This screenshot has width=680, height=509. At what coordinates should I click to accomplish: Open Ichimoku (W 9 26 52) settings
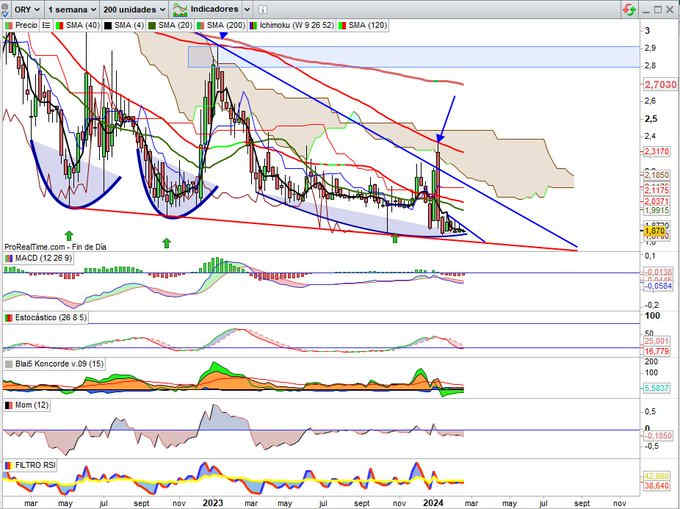pyautogui.click(x=292, y=25)
